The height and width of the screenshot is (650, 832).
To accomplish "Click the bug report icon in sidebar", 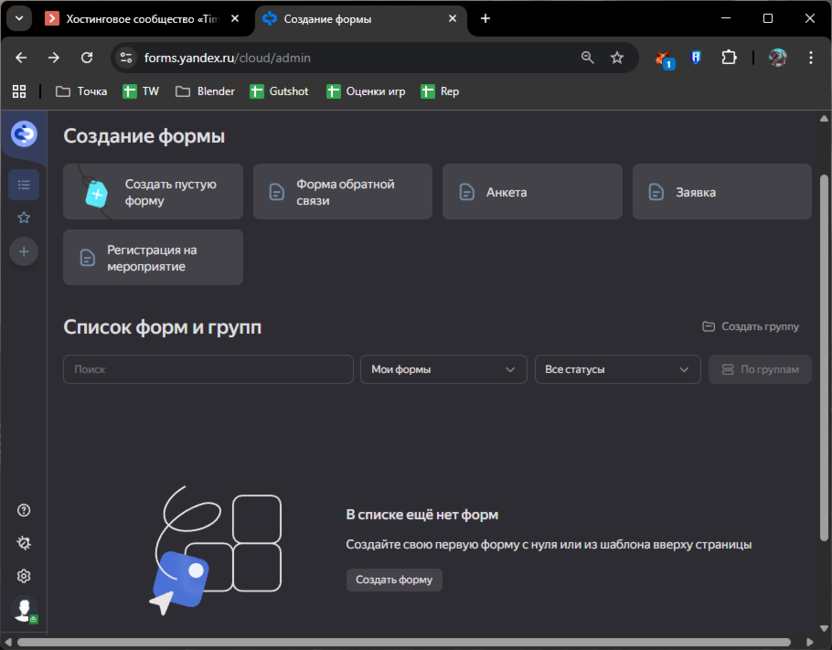I will [x=24, y=543].
